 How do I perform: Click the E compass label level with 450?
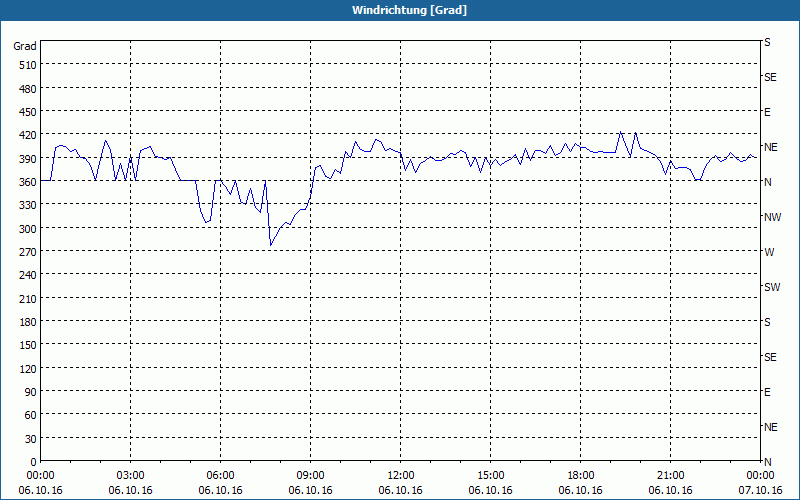point(767,112)
